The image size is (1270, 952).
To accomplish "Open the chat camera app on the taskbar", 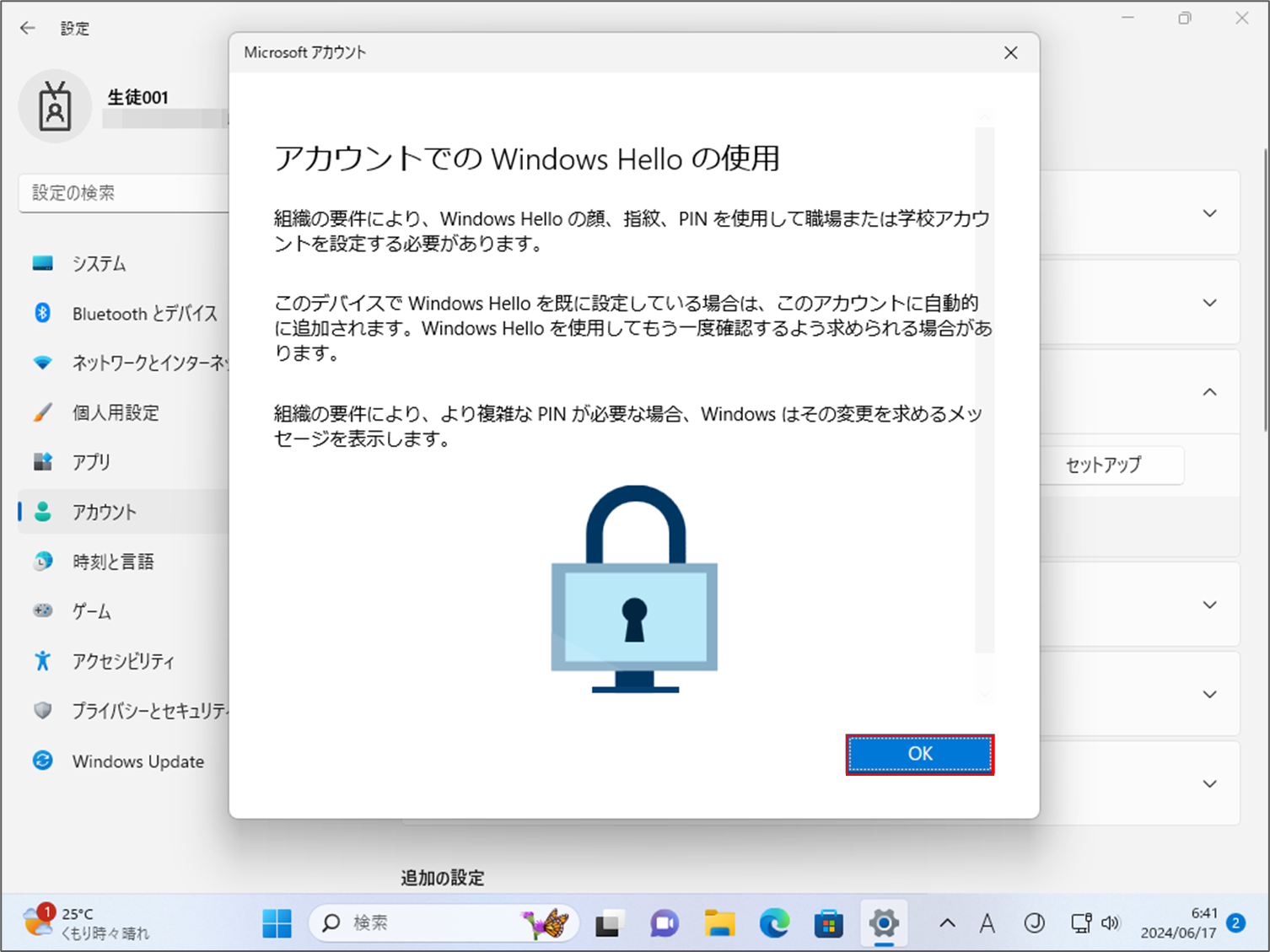I will [665, 923].
